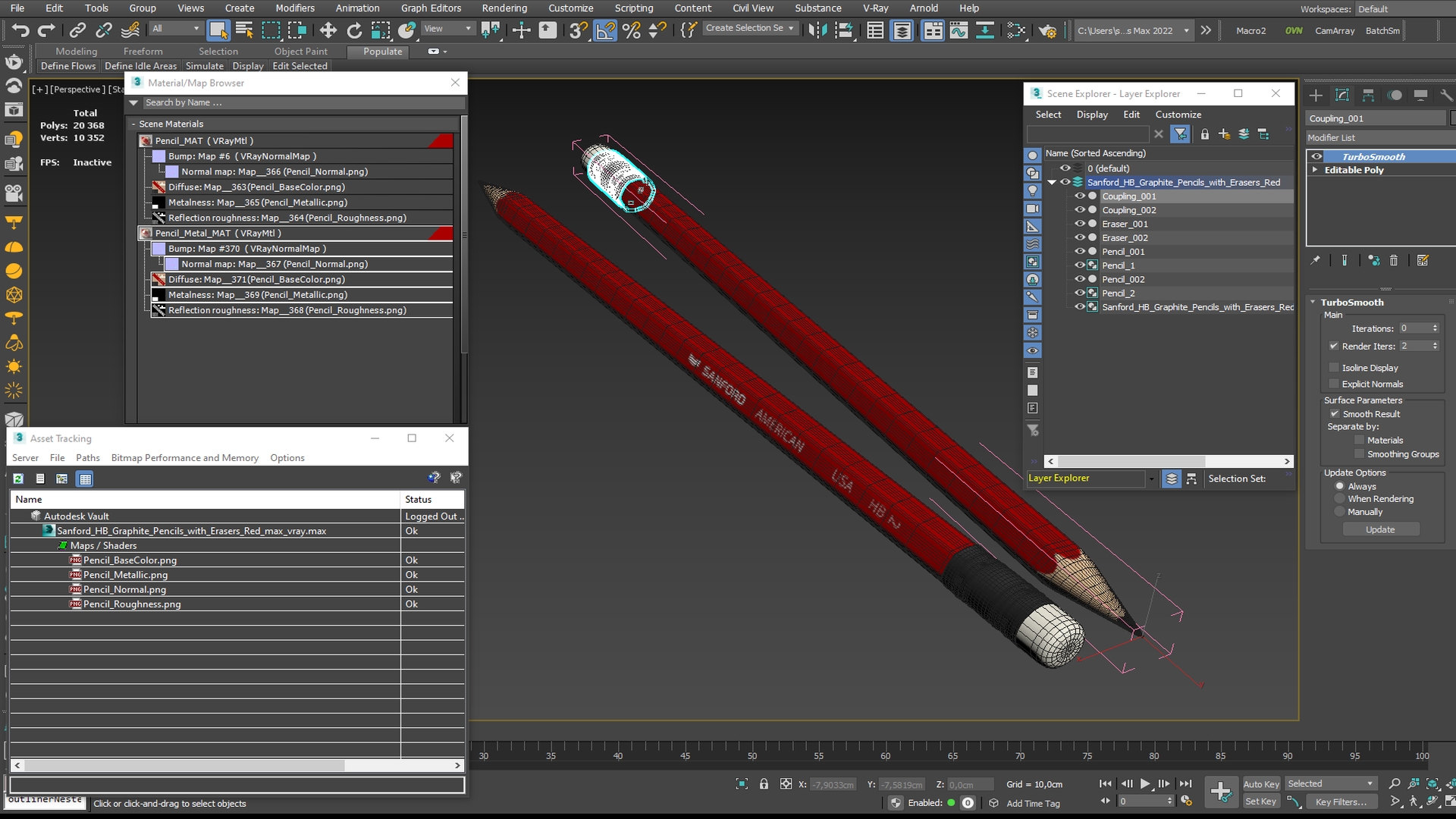Image resolution: width=1456 pixels, height=819 pixels.
Task: Toggle TurboSmooth modifier eye icon
Action: tap(1317, 157)
